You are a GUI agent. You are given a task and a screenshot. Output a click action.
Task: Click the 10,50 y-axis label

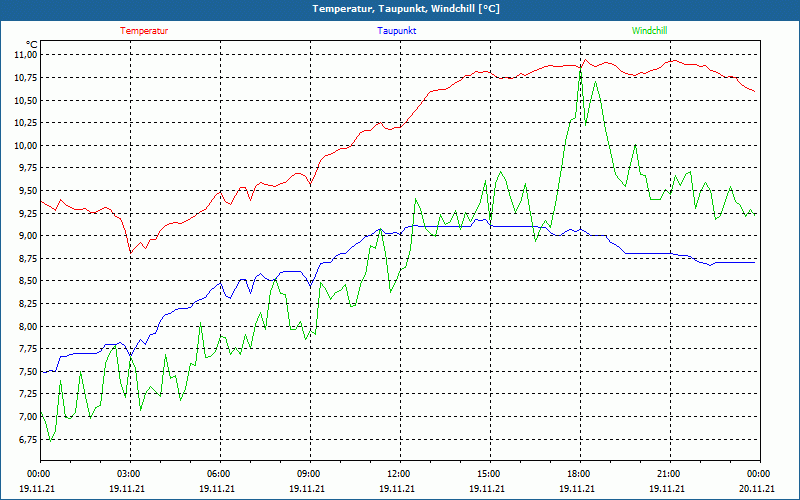[25, 101]
